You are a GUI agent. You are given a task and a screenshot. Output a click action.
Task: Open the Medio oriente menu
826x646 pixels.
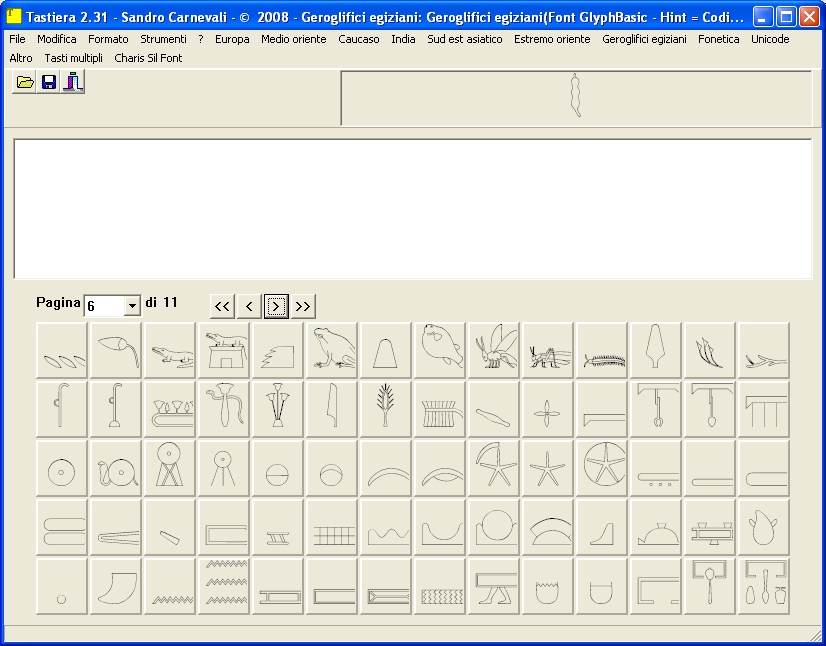pyautogui.click(x=293, y=39)
